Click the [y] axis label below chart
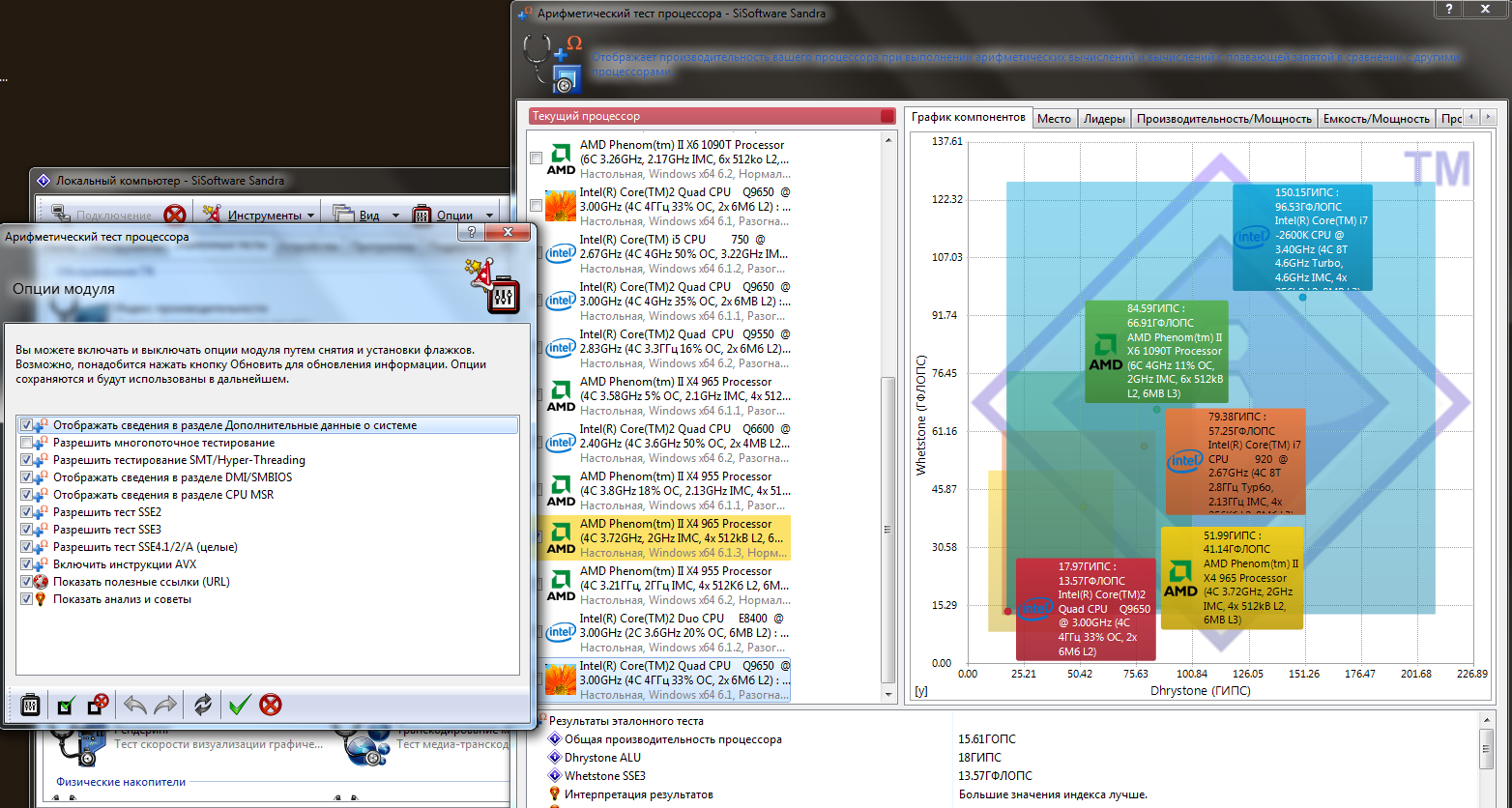 (x=921, y=691)
